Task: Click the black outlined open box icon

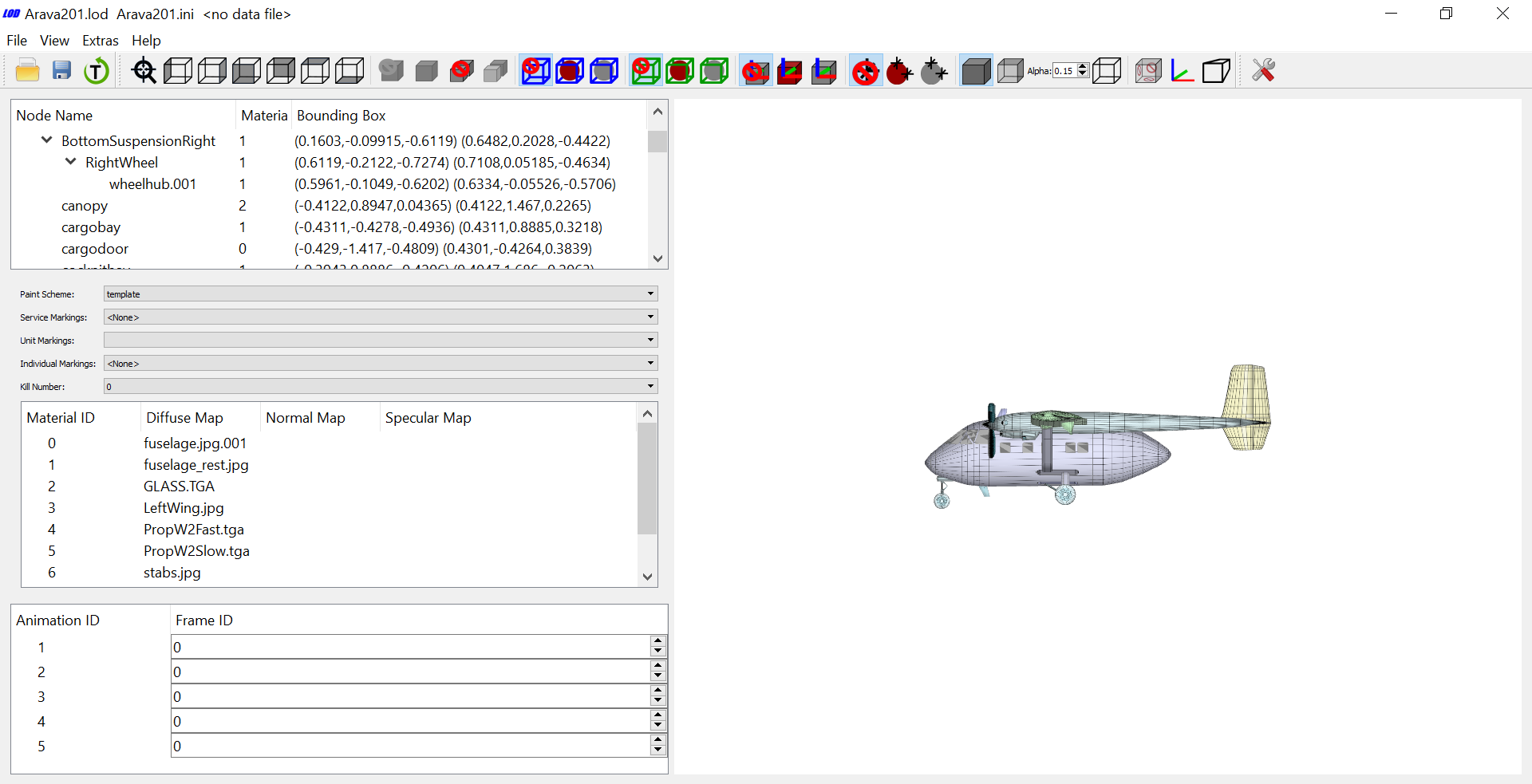Action: (1216, 71)
